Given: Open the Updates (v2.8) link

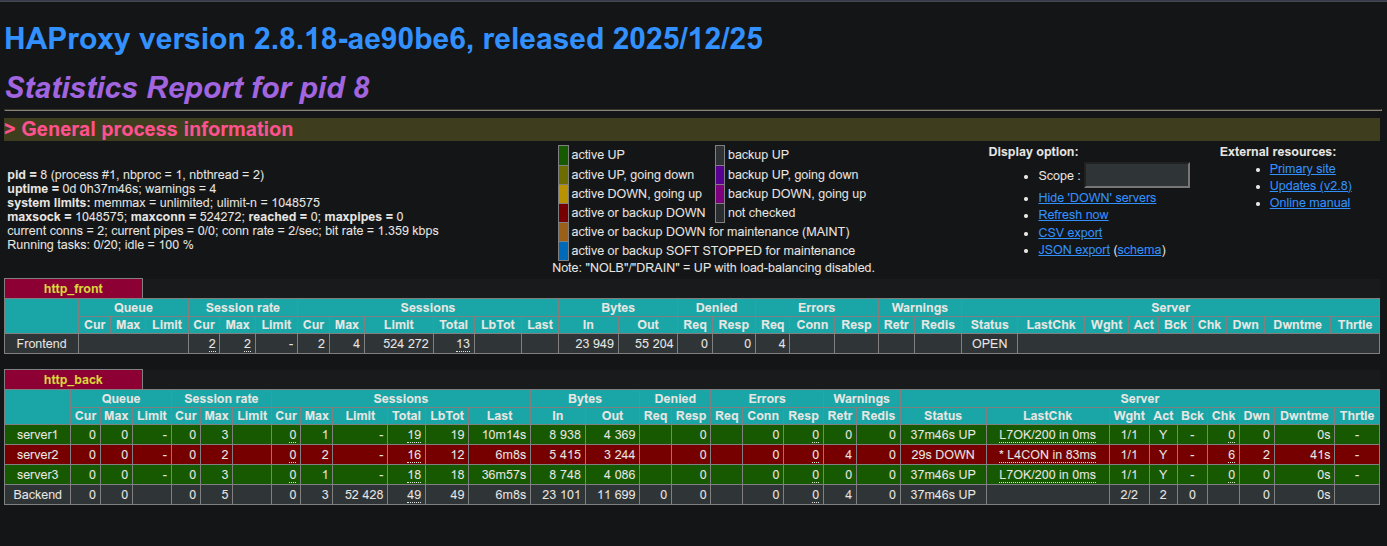Looking at the screenshot, I should pyautogui.click(x=1310, y=186).
